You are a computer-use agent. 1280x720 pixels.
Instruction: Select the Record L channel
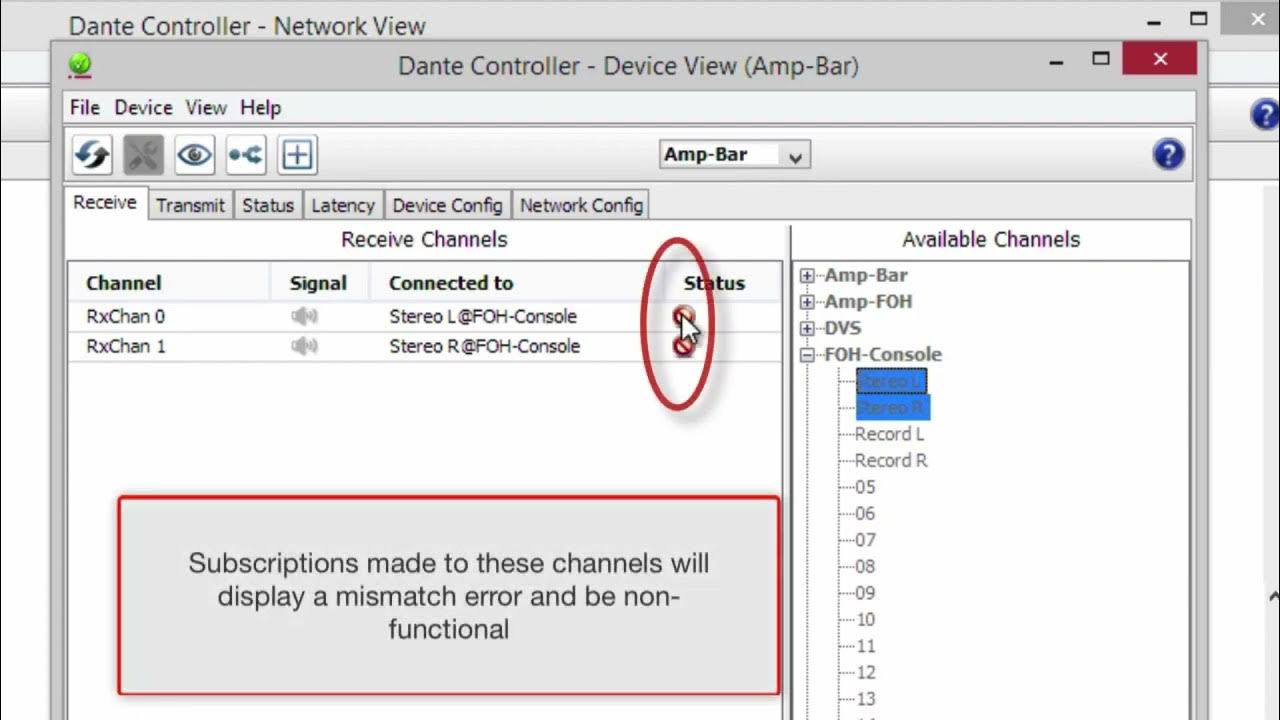tap(889, 434)
